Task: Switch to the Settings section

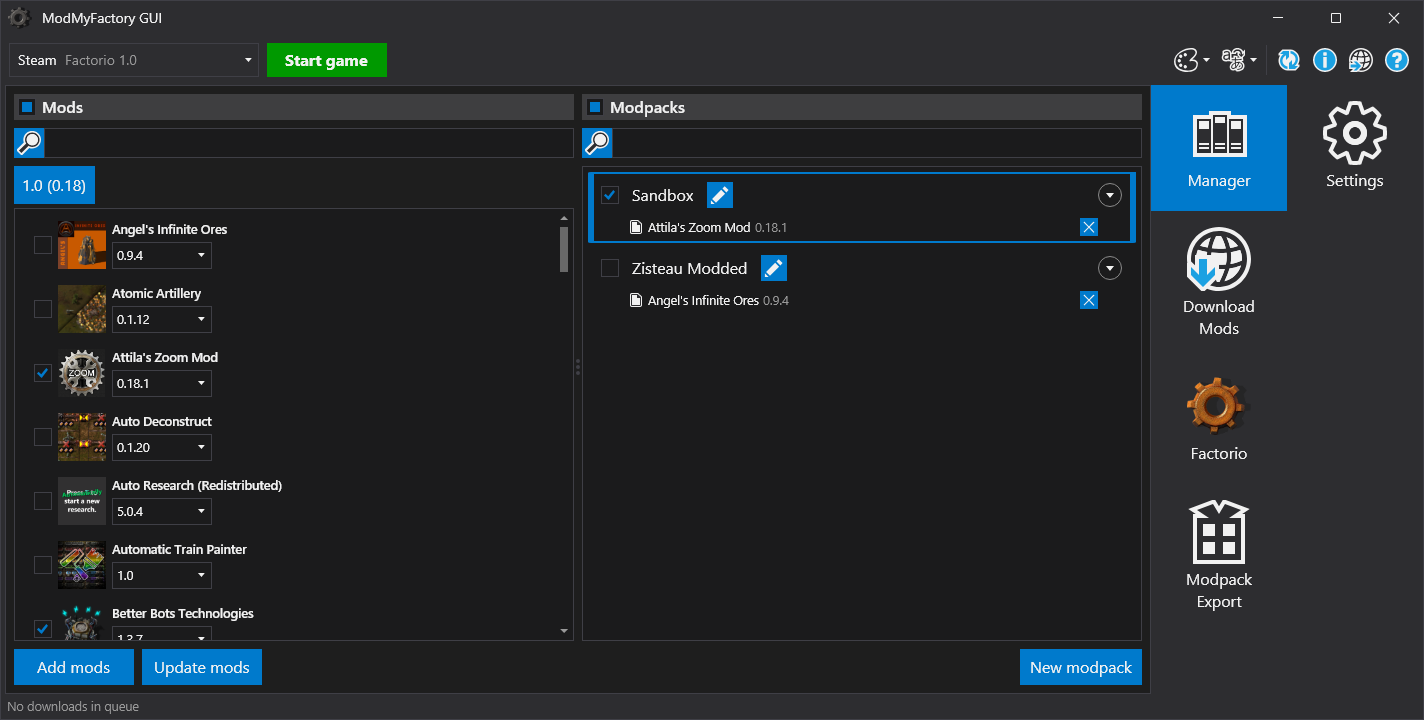Action: click(1354, 147)
